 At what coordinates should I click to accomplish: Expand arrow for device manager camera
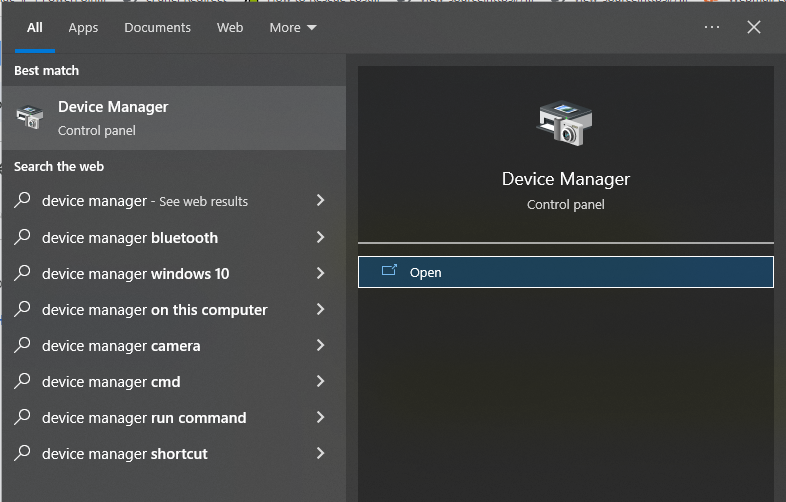[x=321, y=346]
